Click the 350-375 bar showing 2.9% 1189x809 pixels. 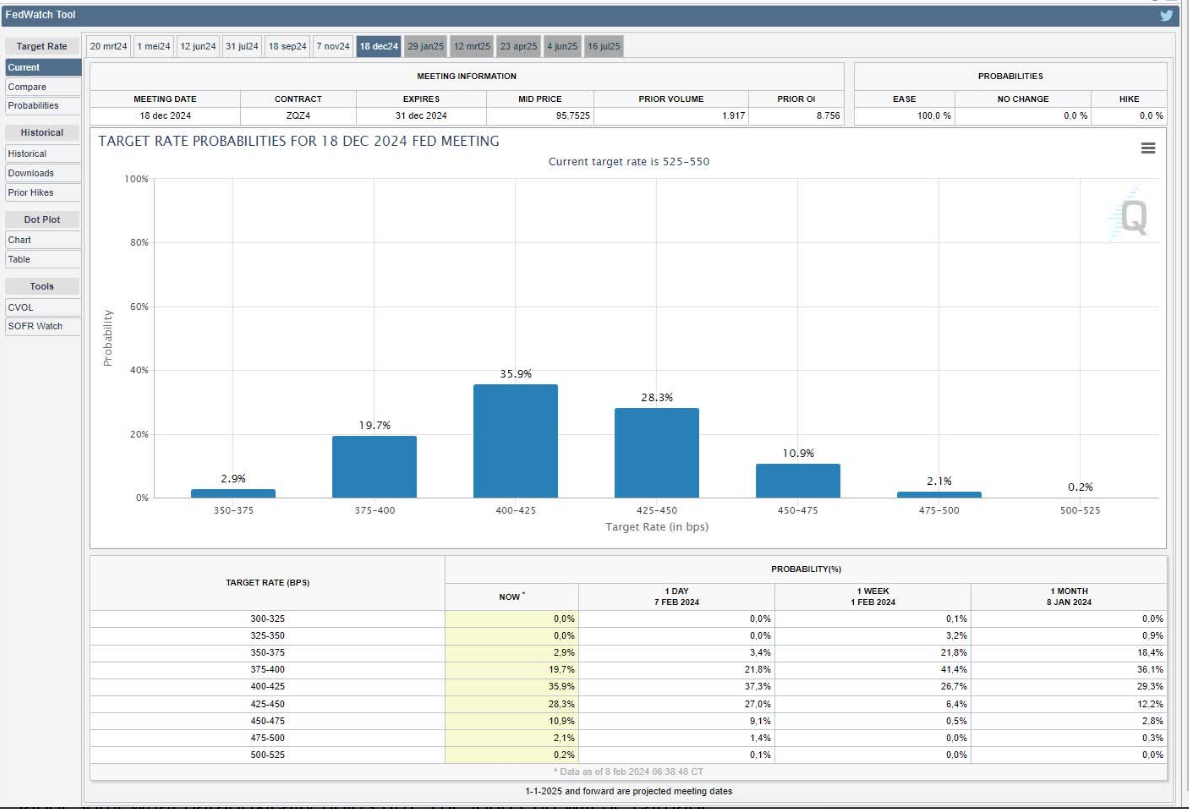(x=234, y=494)
